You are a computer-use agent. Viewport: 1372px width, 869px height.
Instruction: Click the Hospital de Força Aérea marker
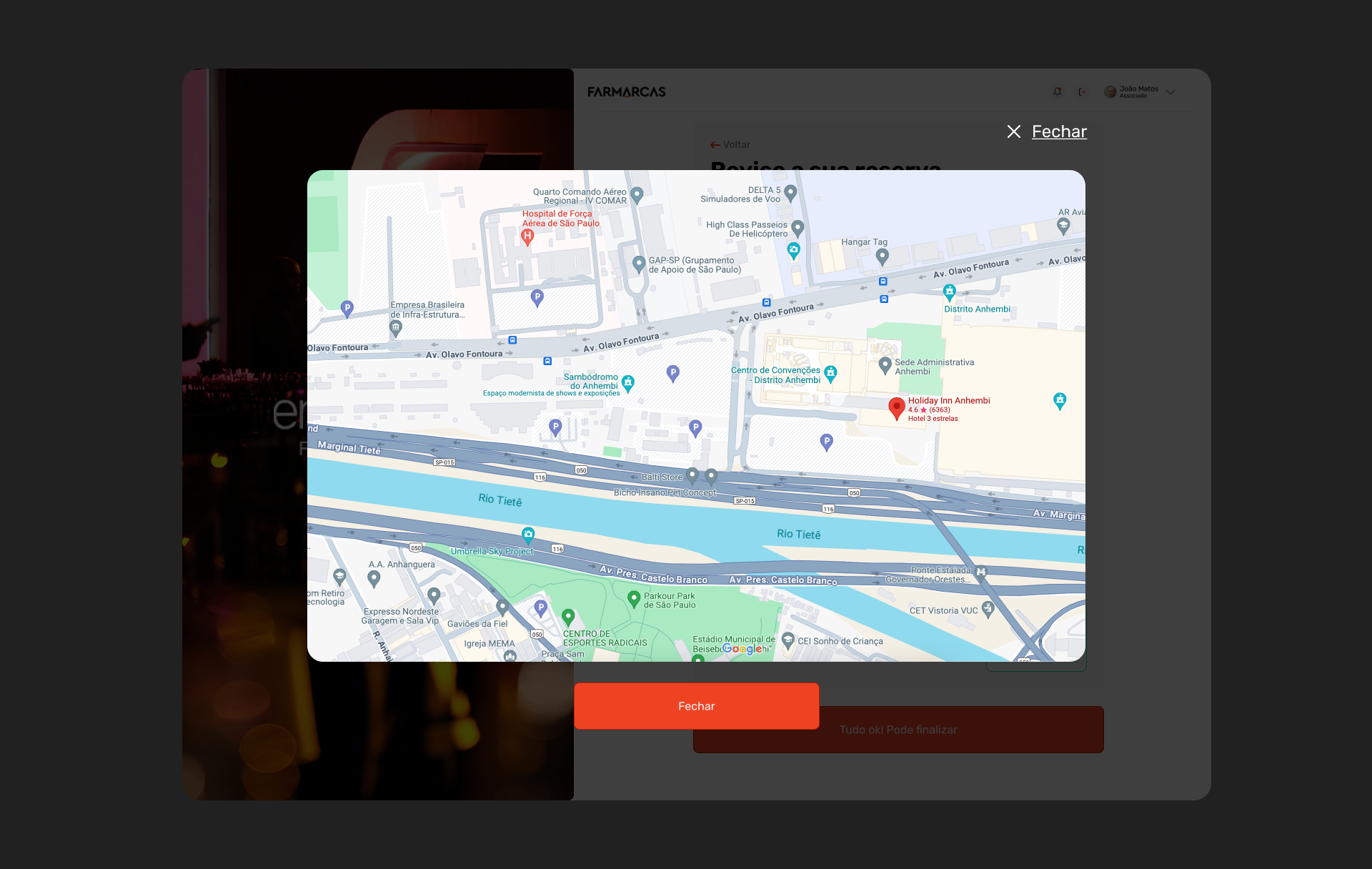[527, 236]
